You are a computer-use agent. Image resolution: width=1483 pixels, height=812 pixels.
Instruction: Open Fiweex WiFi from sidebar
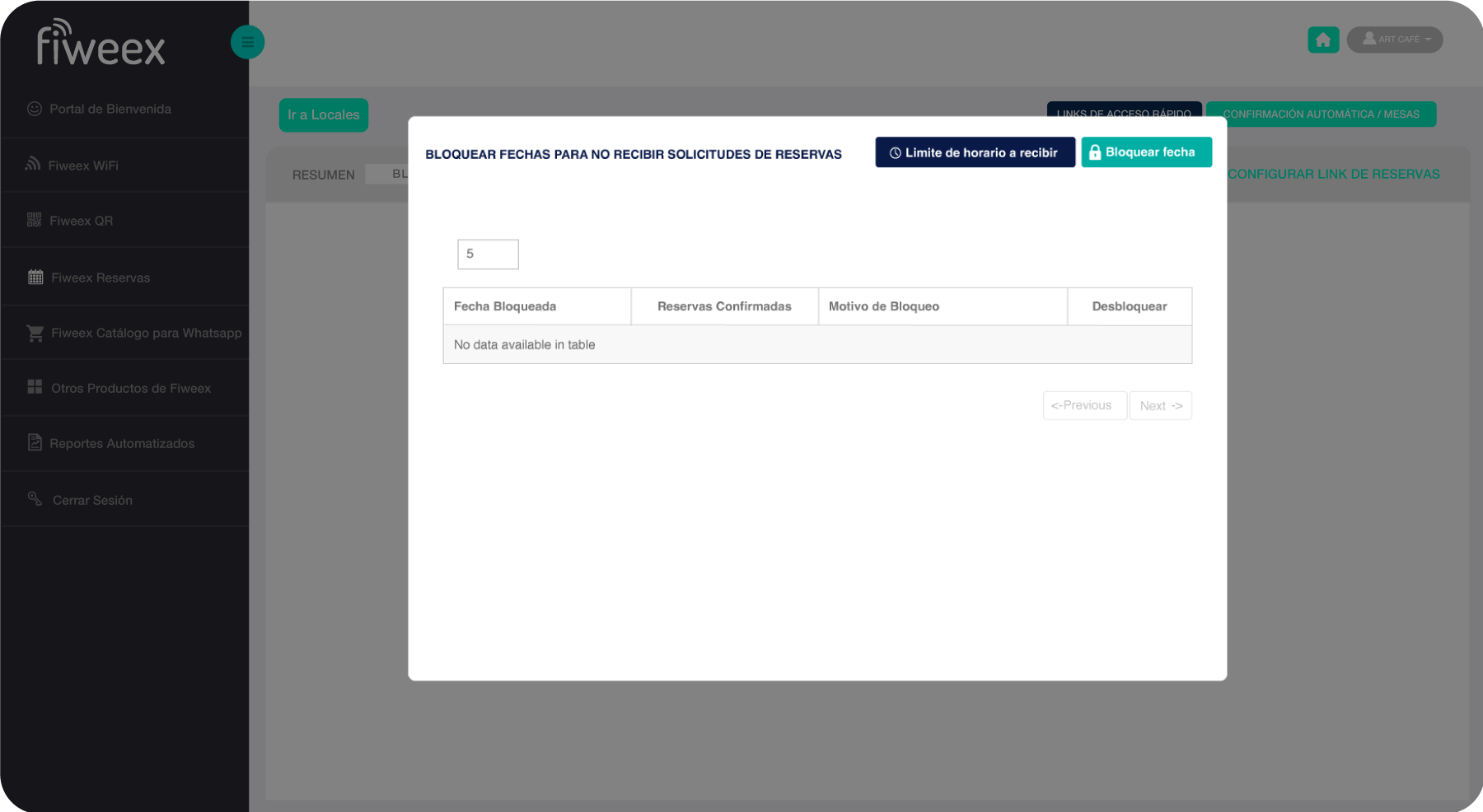[82, 166]
